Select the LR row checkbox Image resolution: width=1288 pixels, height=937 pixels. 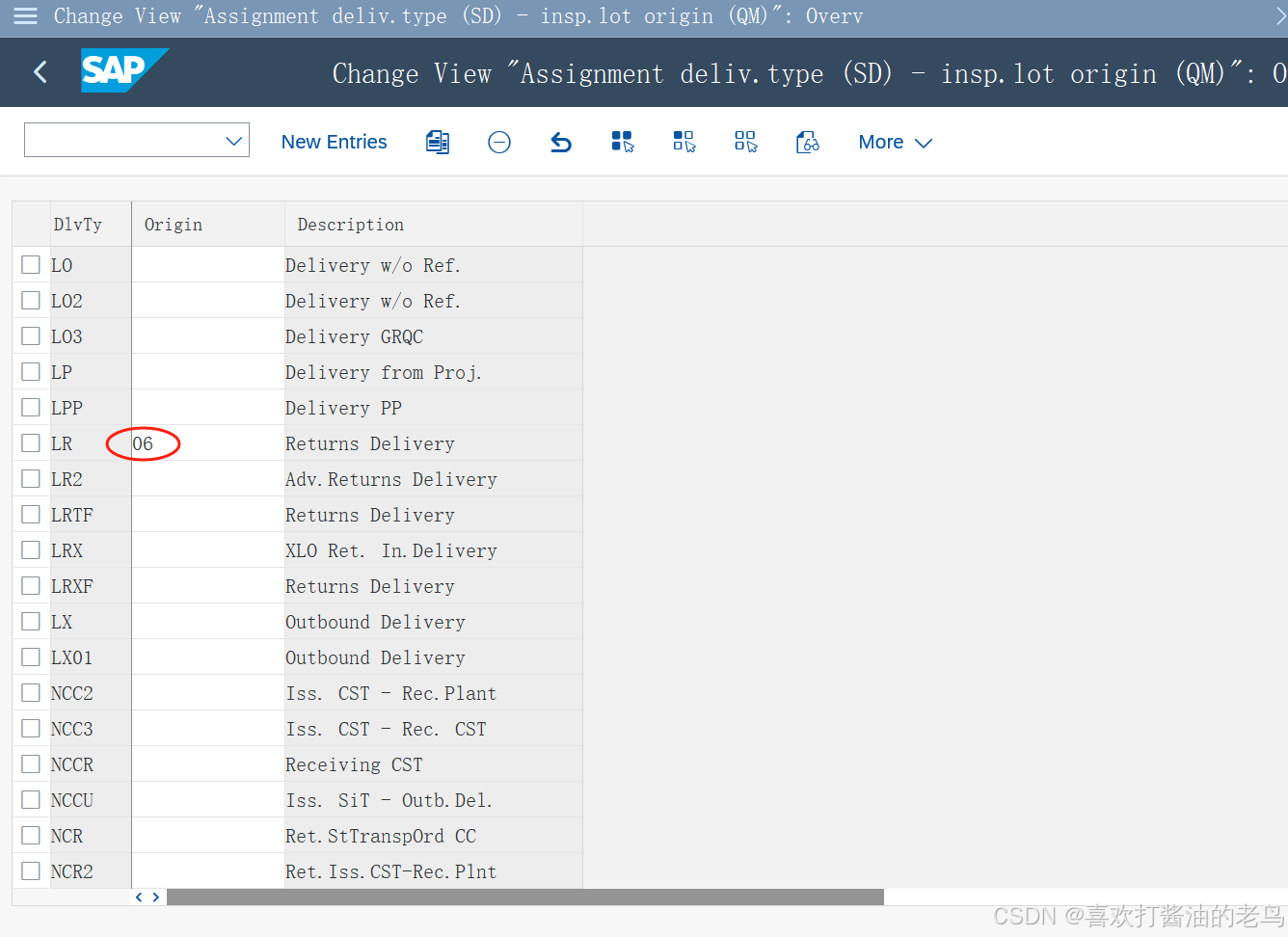click(x=31, y=442)
